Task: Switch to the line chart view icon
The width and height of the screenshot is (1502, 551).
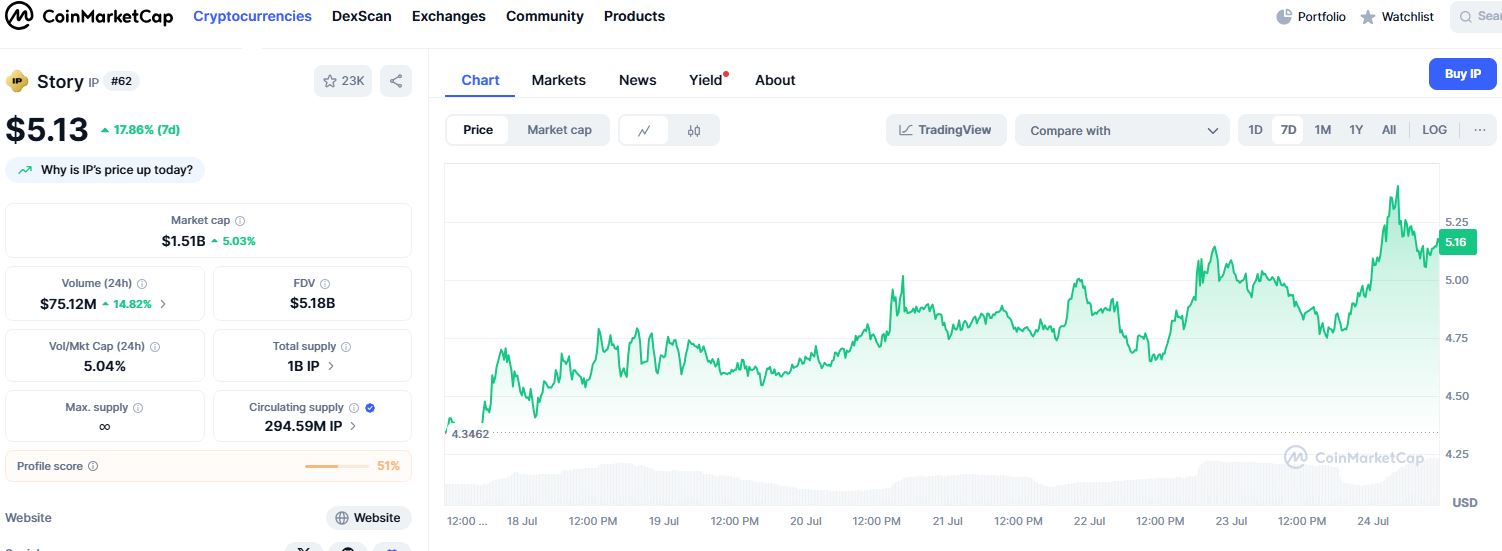Action: coord(645,130)
